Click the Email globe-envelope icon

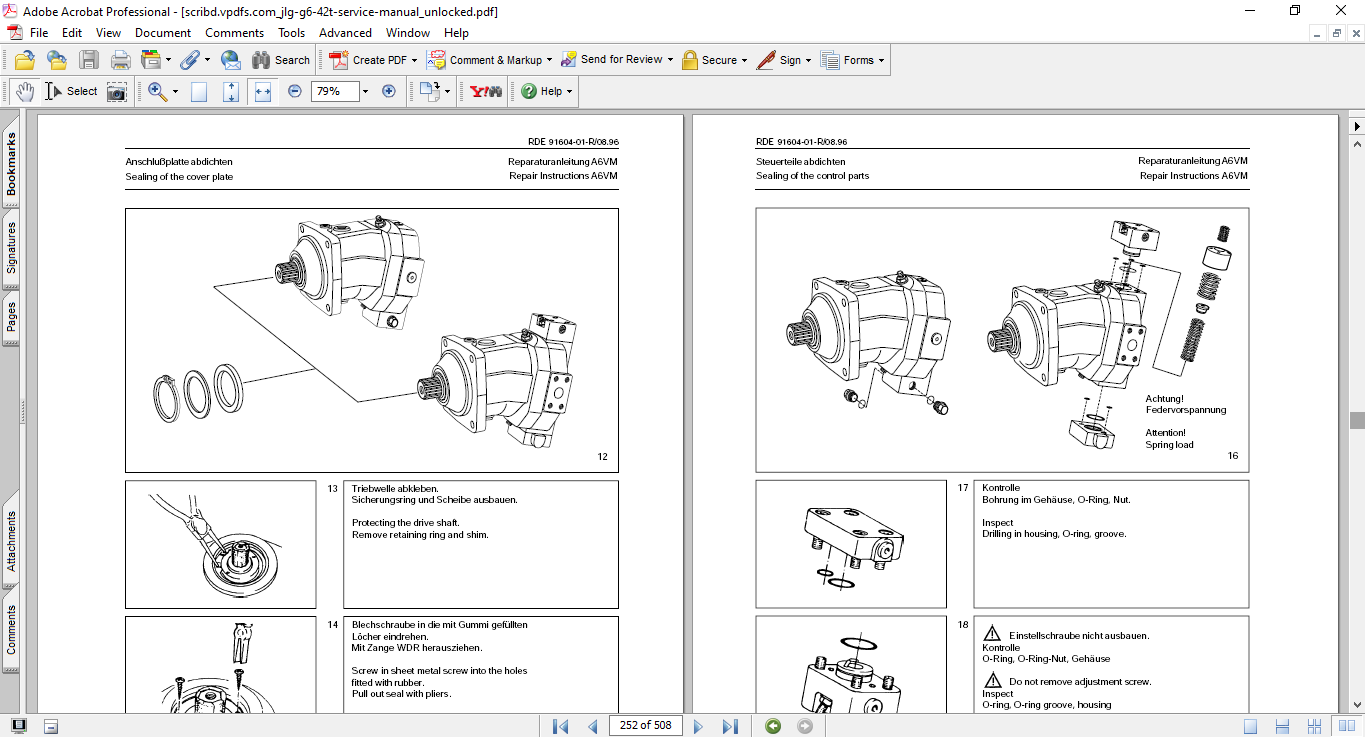pos(230,60)
